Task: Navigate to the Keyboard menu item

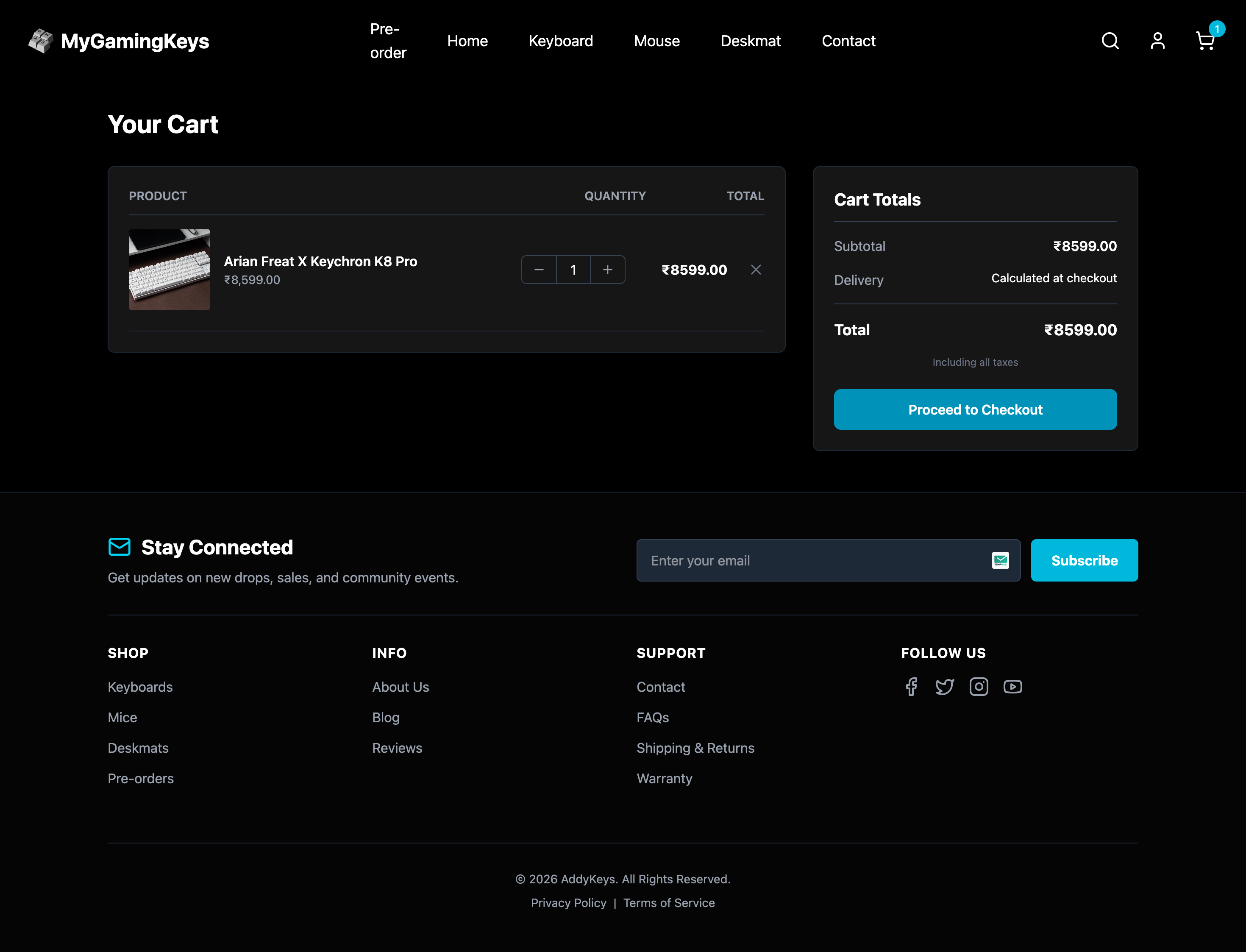Action: coord(561,40)
